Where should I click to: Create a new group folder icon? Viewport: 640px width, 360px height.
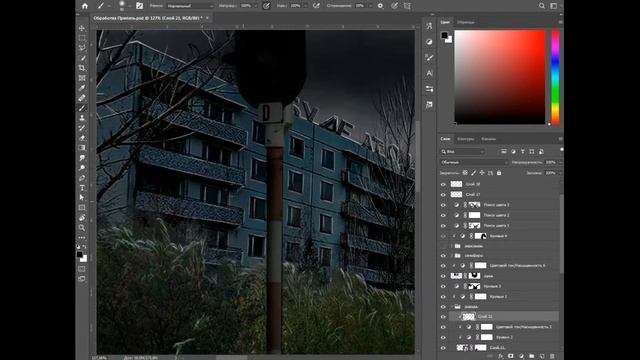[x=531, y=356]
